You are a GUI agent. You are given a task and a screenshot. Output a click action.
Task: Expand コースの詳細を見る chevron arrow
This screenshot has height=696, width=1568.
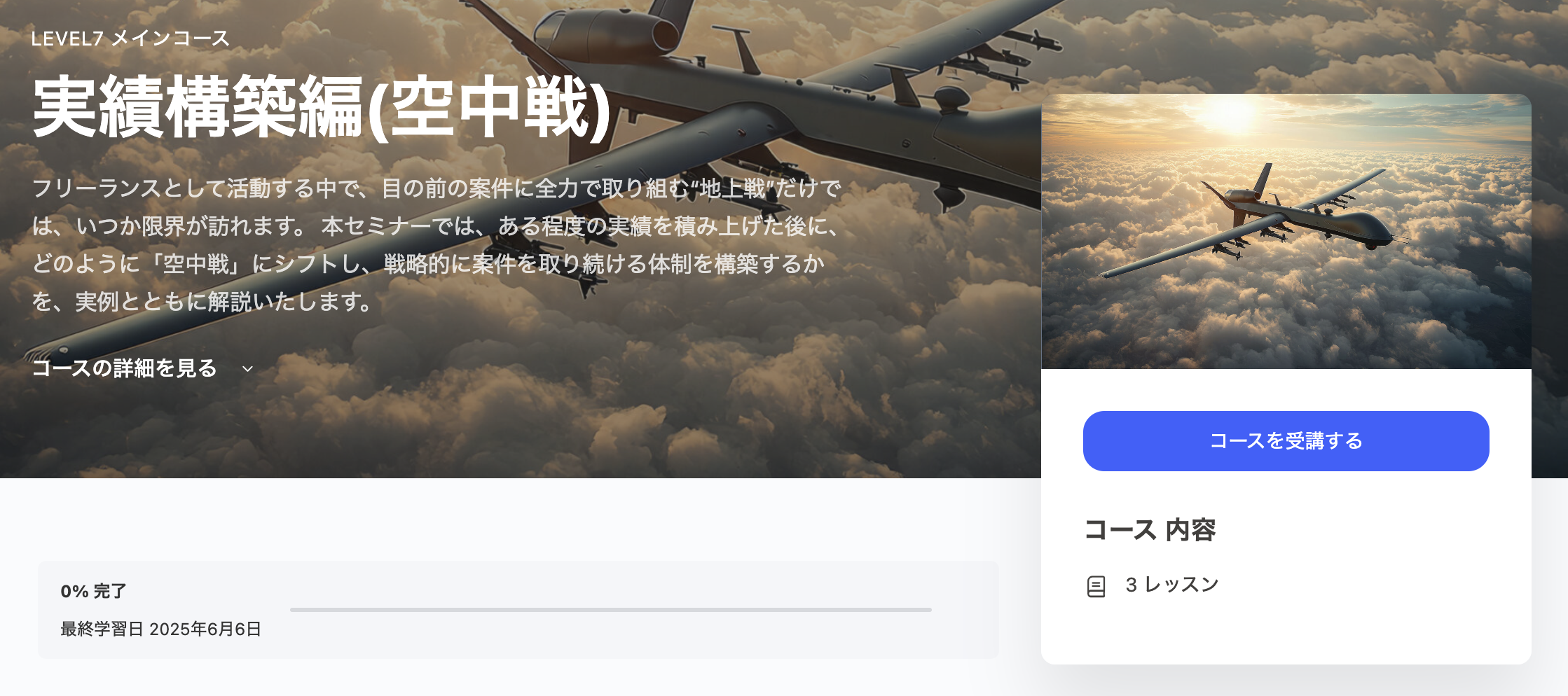pos(247,369)
